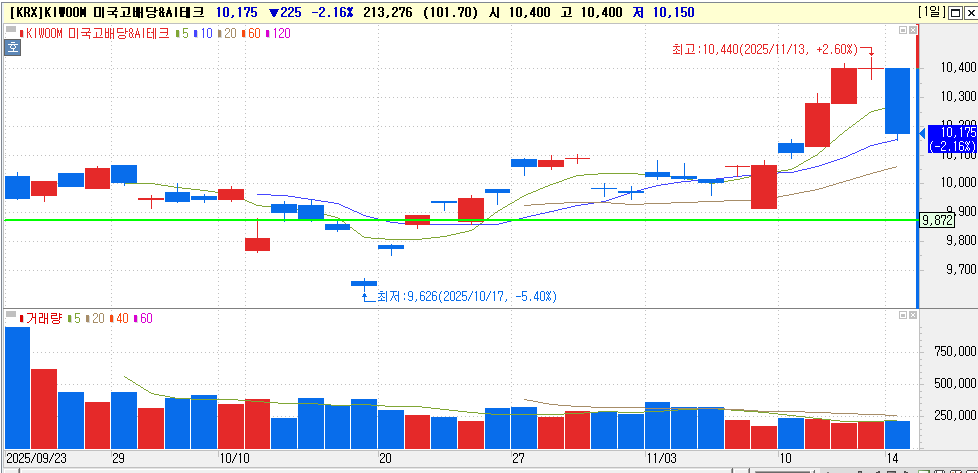This screenshot has height=473, width=978.
Task: Click the 최고:10,440 high annotation
Action: (x=765, y=49)
